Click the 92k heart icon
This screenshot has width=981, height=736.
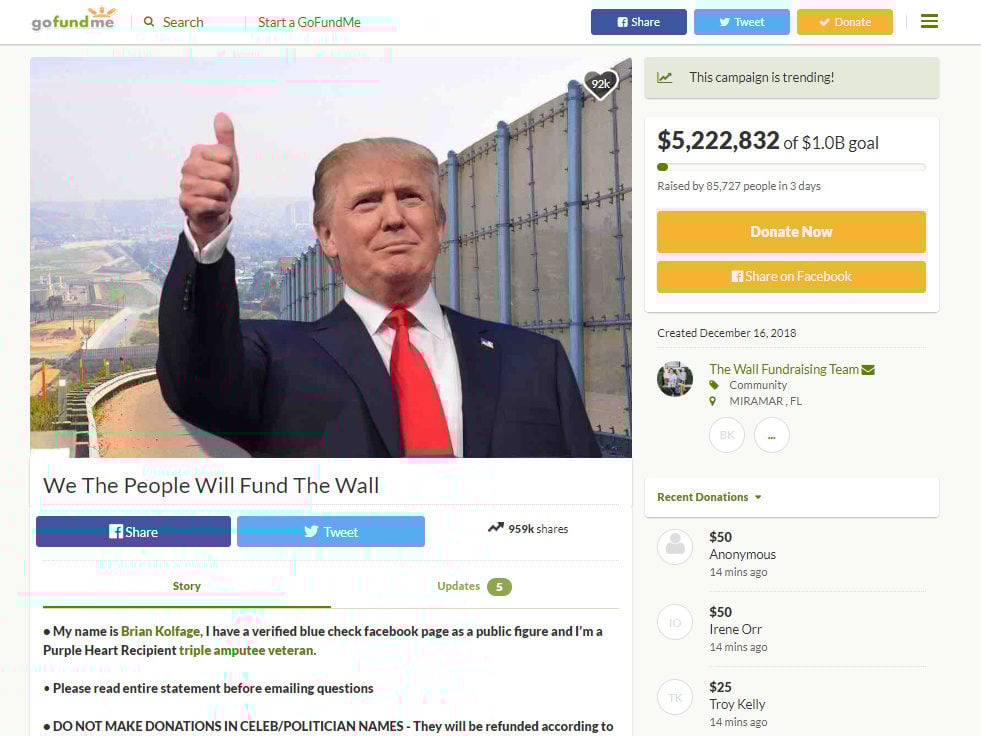601,84
